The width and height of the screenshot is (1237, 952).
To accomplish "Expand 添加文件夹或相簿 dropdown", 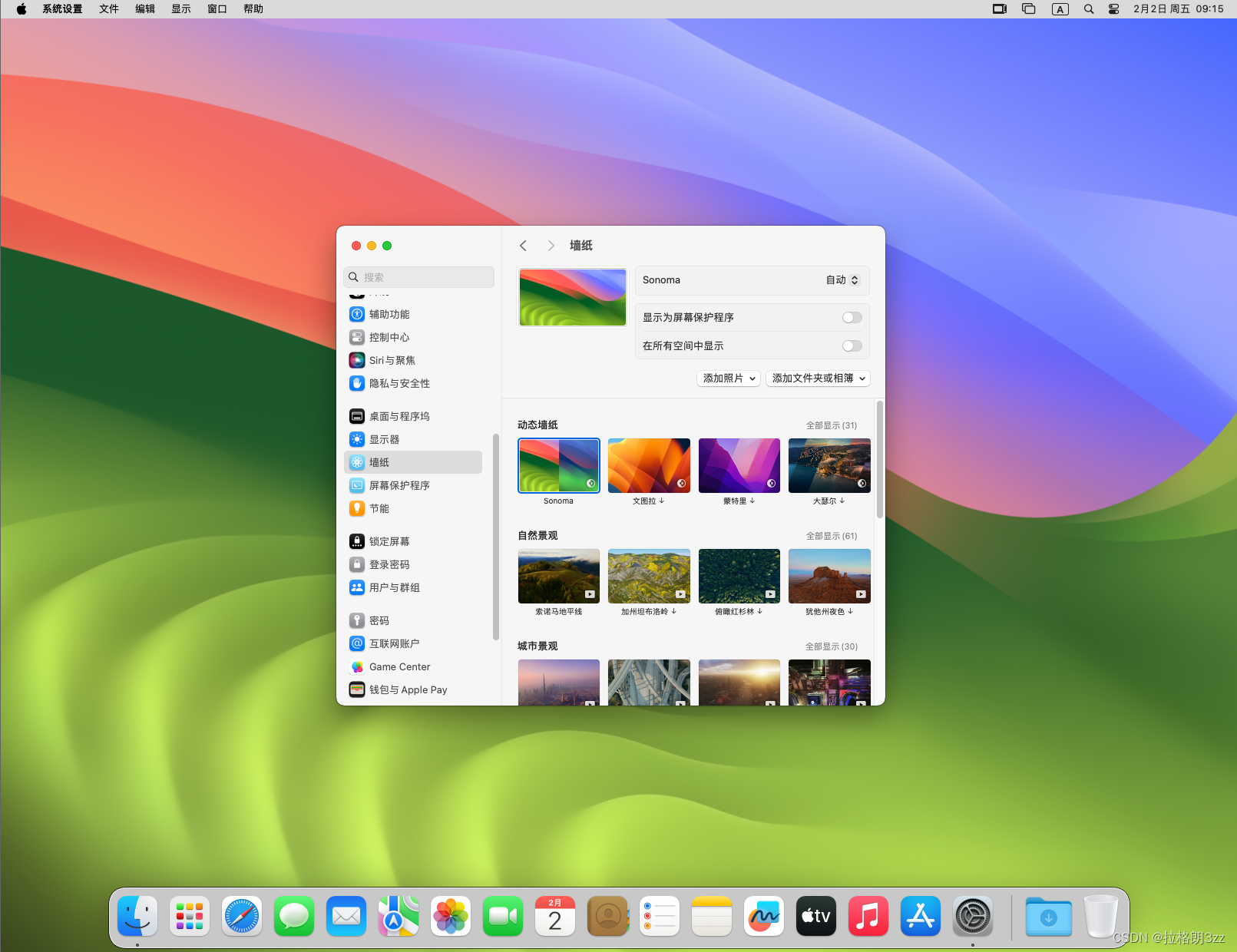I will click(818, 378).
